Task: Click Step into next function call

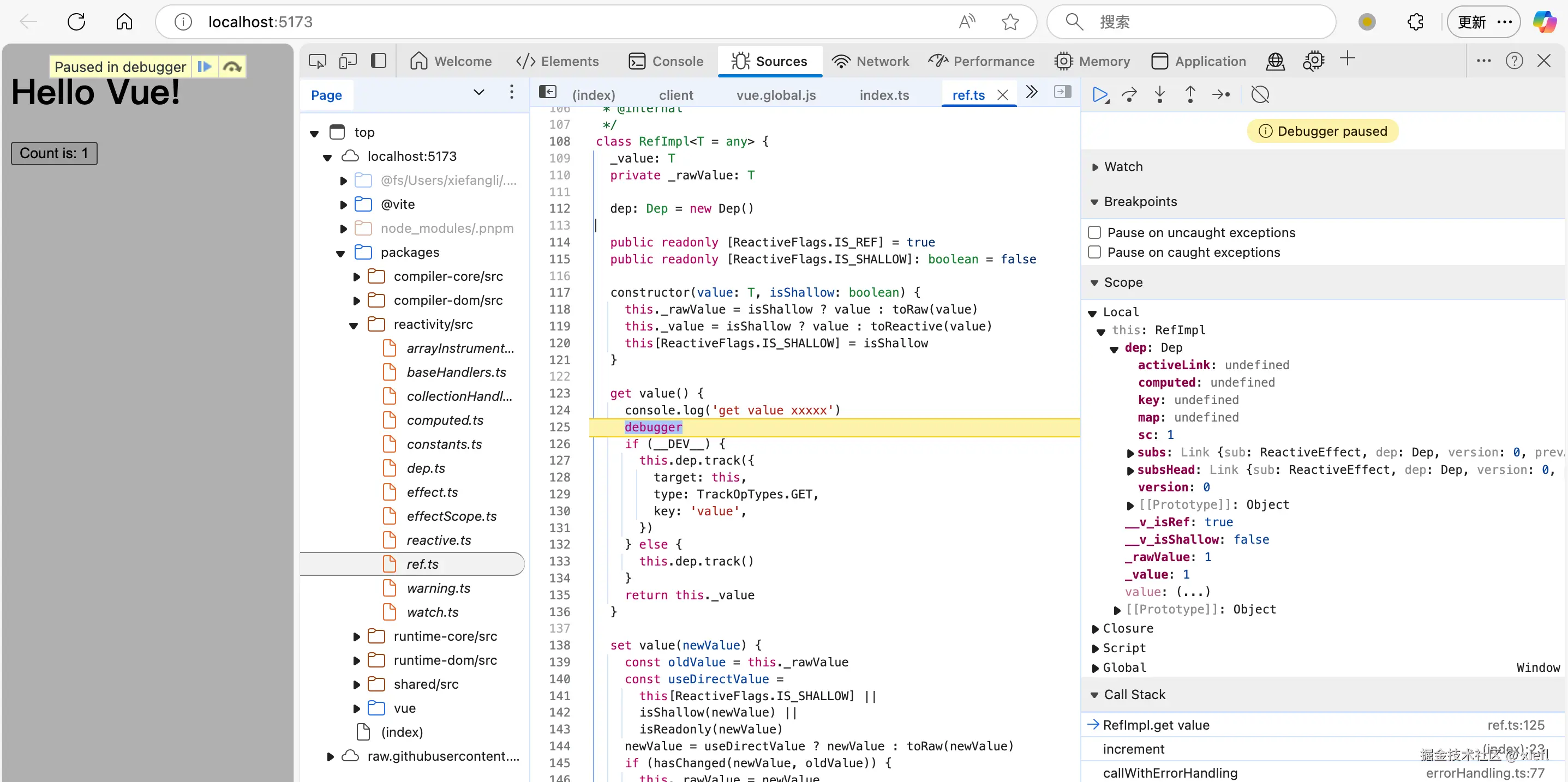Action: pos(1160,95)
